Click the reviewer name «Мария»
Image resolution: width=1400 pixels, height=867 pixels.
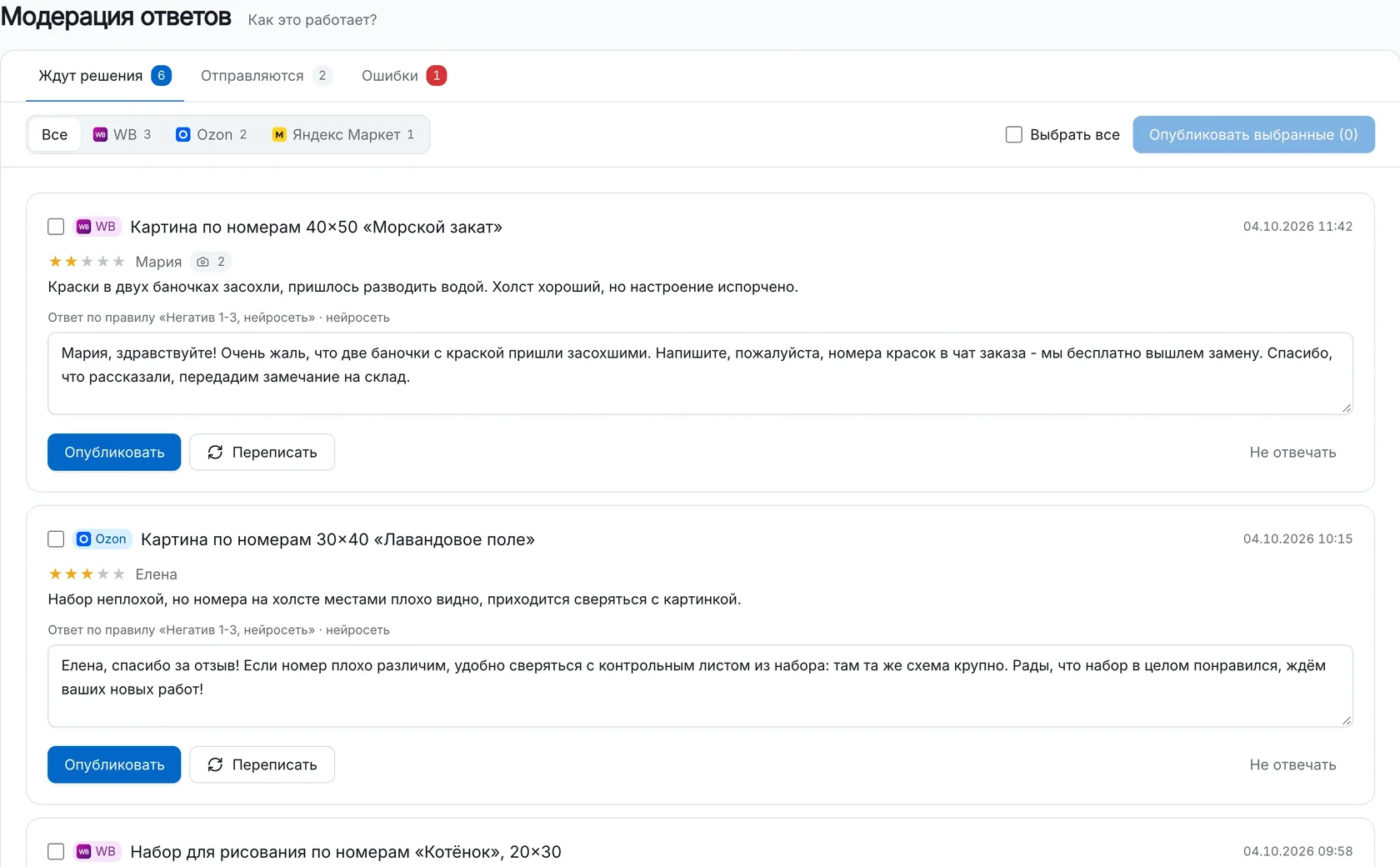158,262
